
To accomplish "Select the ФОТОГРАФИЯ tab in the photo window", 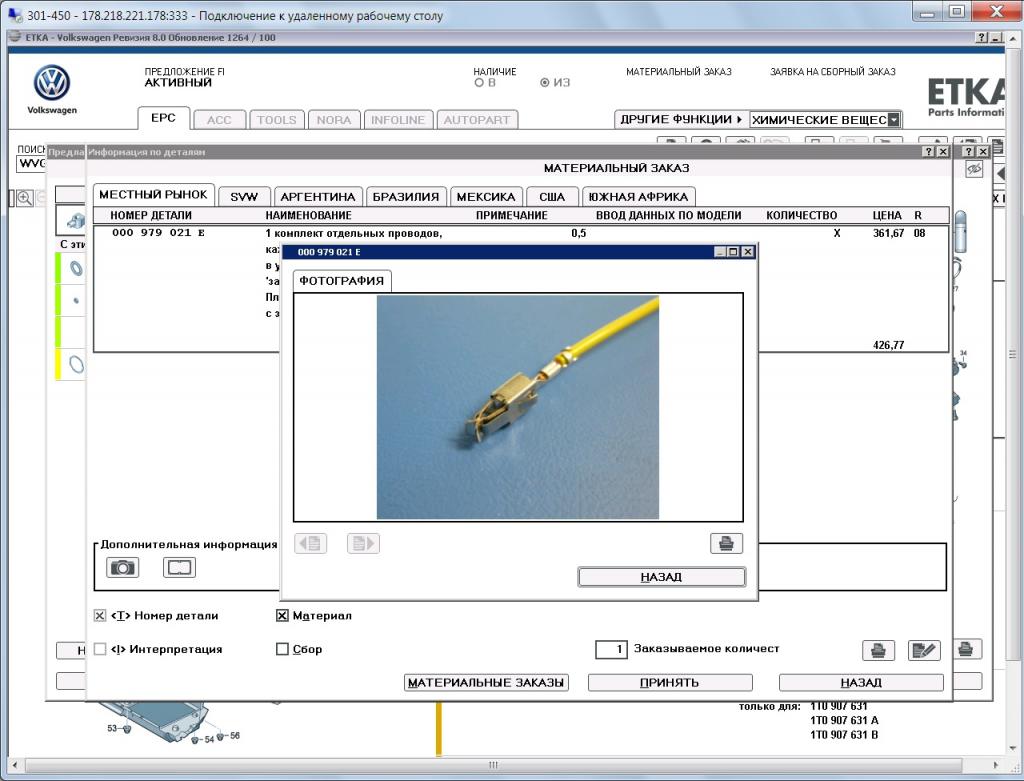I will [x=342, y=281].
